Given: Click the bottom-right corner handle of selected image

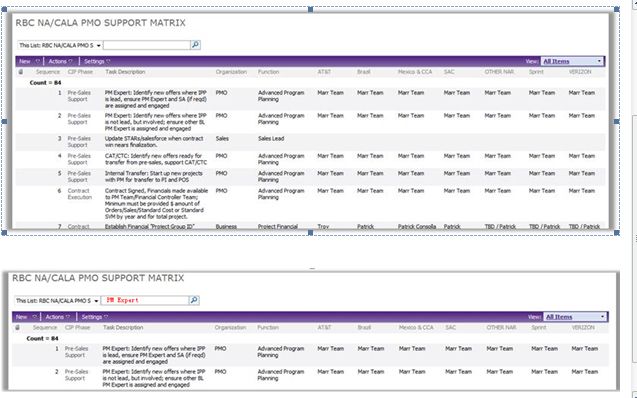Looking at the screenshot, I should (617, 233).
